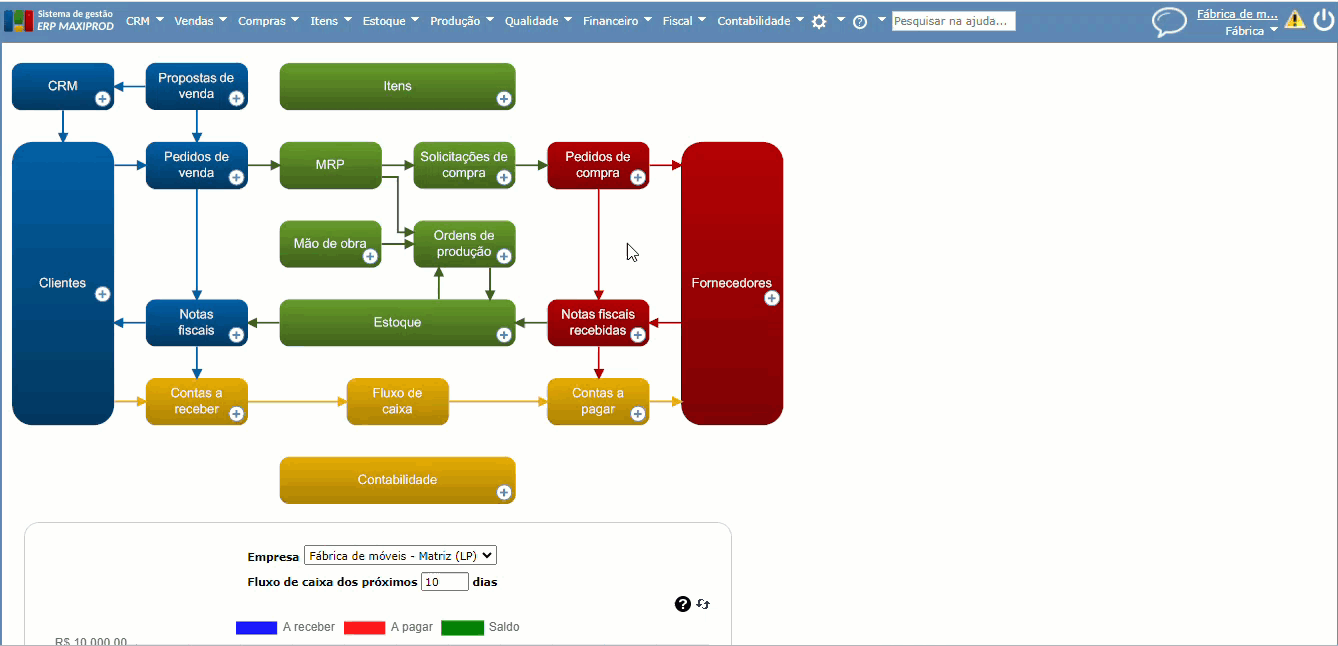The height and width of the screenshot is (646, 1338).
Task: Open the Estoque menu
Action: point(391,21)
